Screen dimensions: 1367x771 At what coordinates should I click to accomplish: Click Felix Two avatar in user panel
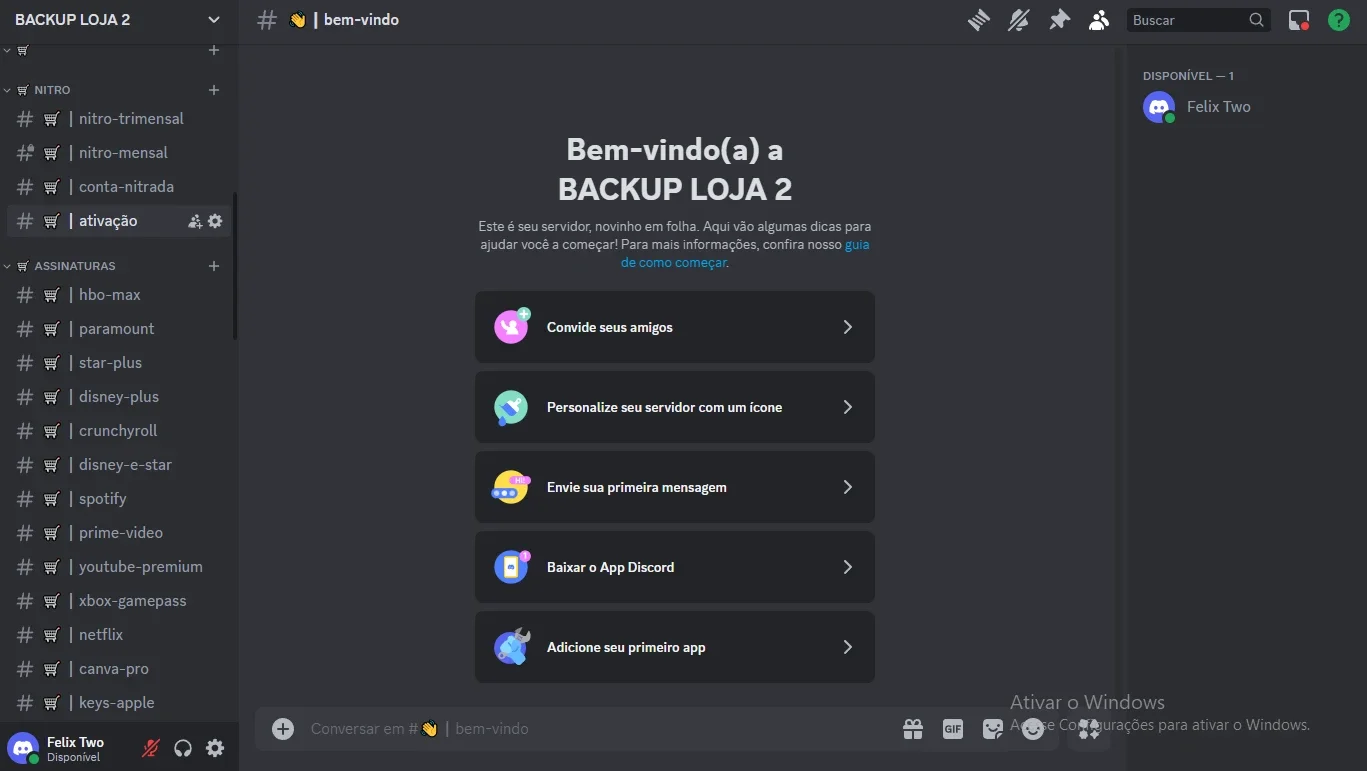(23, 748)
